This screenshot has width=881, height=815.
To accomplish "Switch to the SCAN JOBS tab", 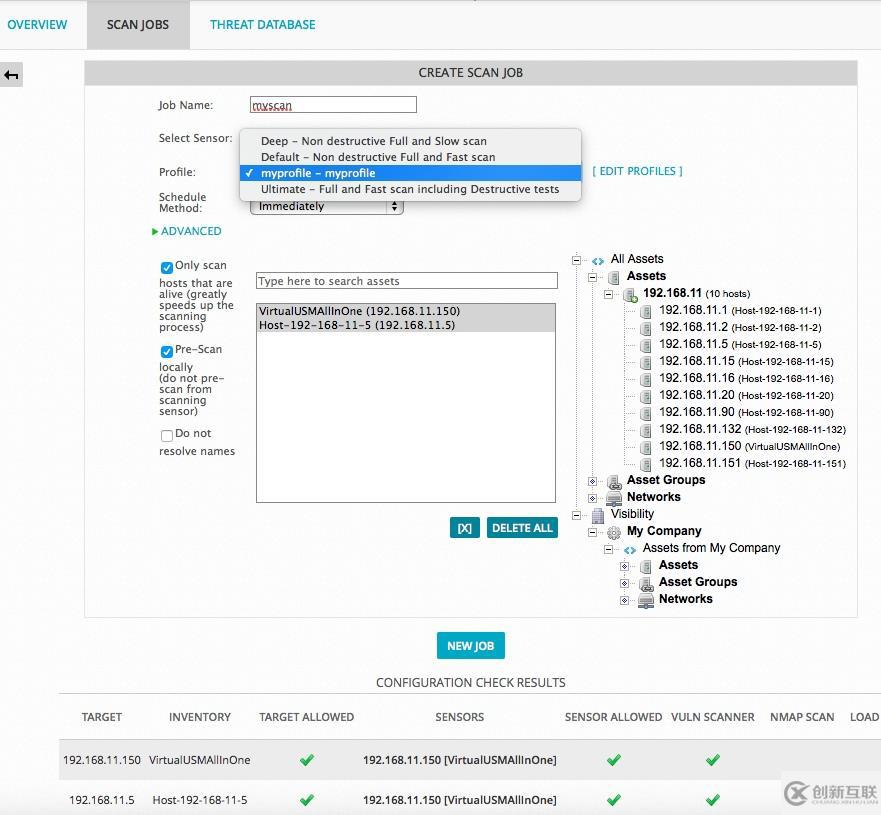I will 138,25.
